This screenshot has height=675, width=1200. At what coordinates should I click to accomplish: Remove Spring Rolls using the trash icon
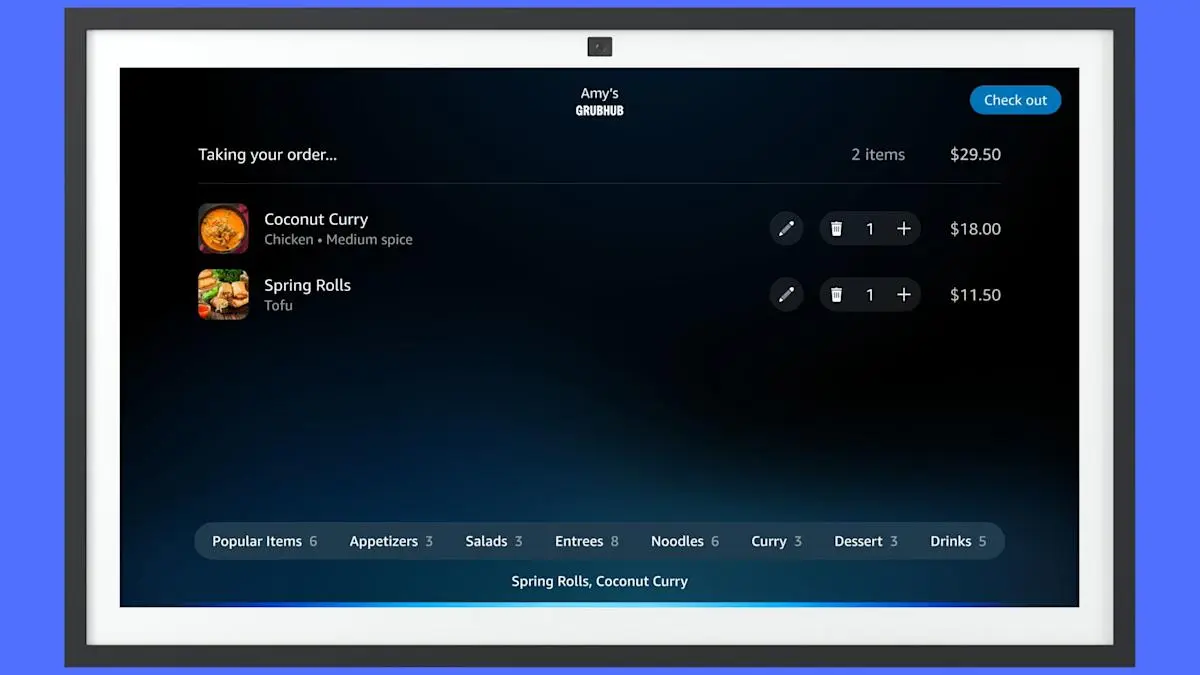[x=837, y=295]
